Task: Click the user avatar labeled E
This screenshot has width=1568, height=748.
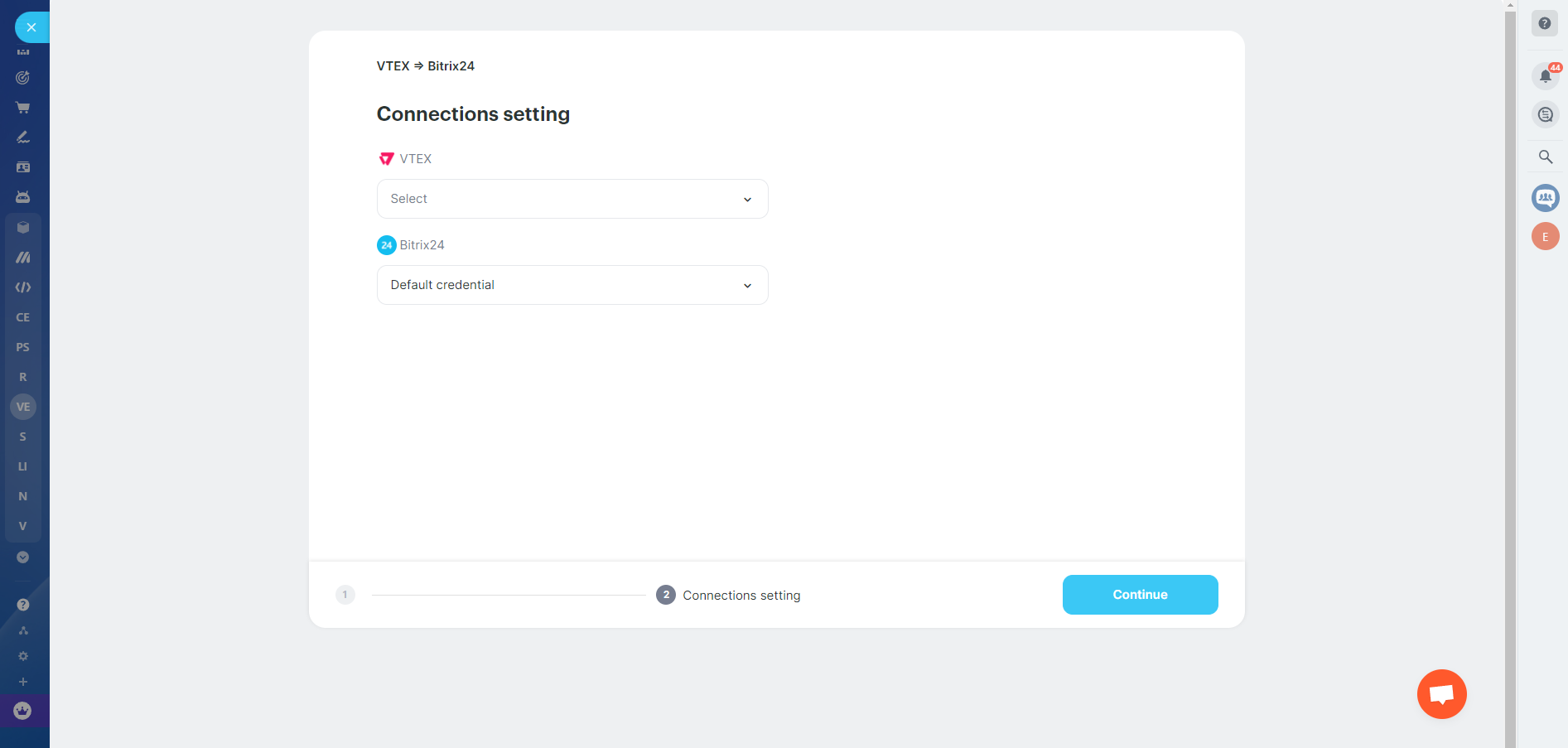Action: [1545, 237]
